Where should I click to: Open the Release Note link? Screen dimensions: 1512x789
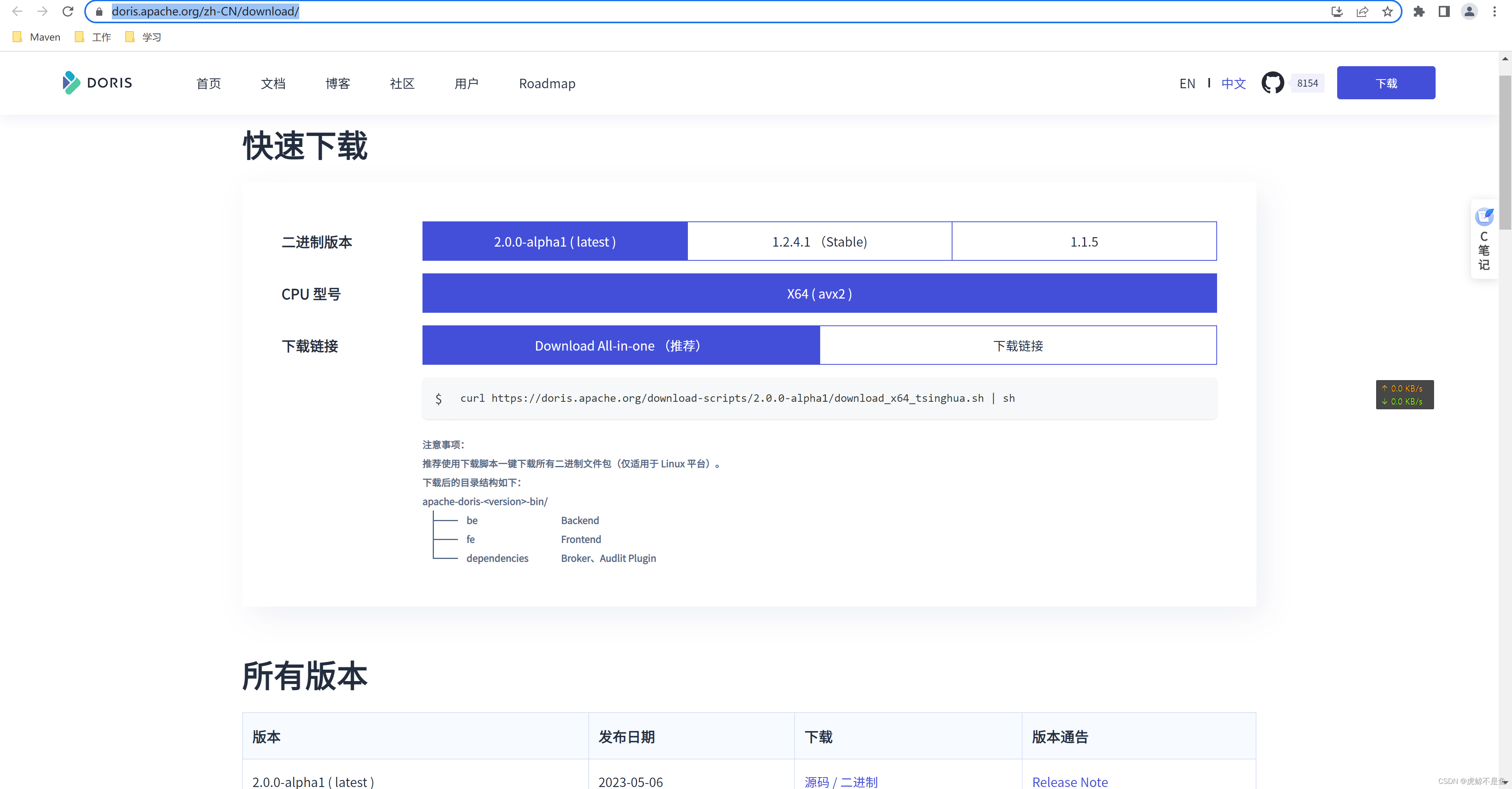click(x=1069, y=782)
